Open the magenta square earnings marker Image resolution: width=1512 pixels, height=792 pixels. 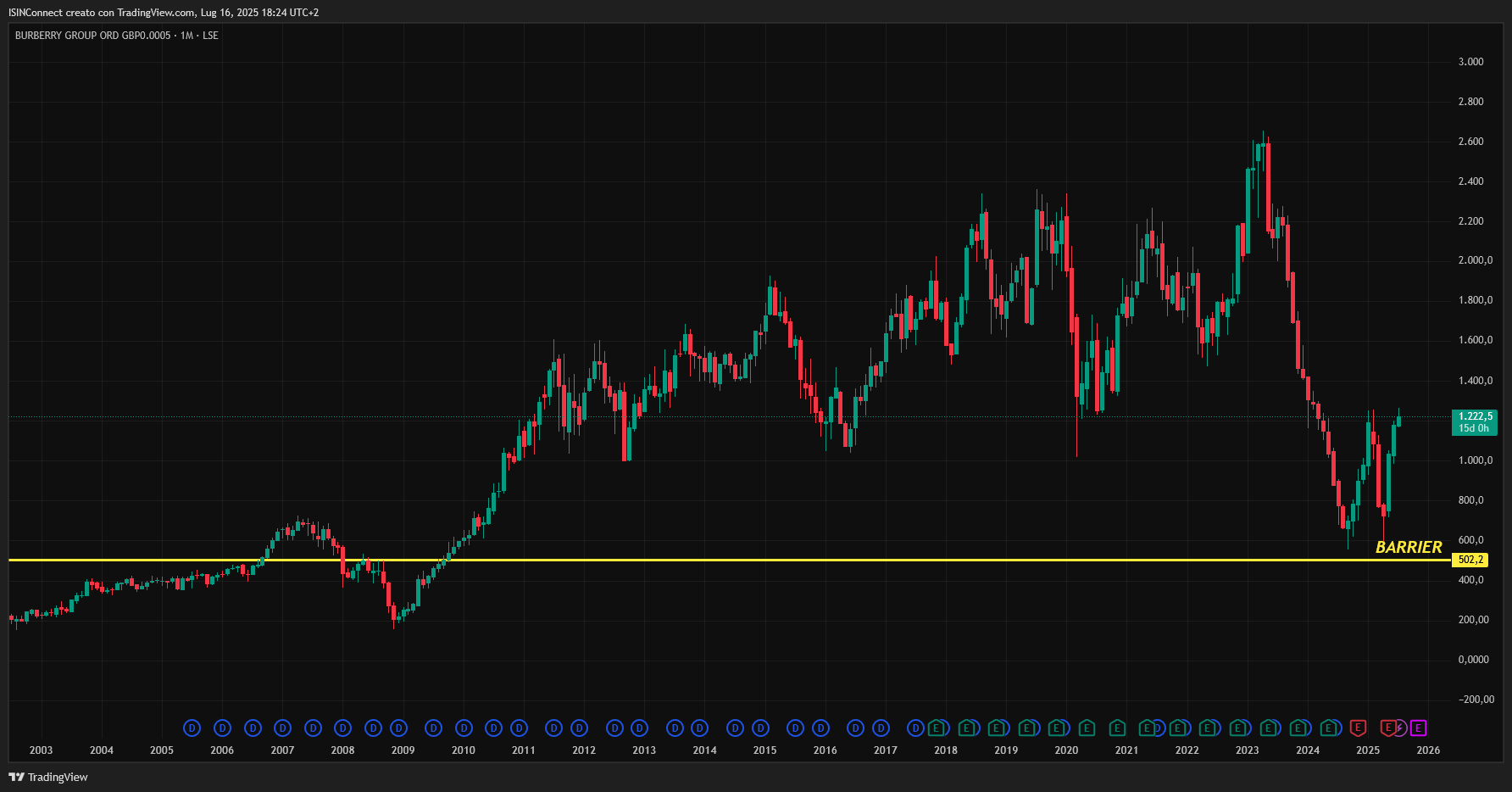[1419, 728]
